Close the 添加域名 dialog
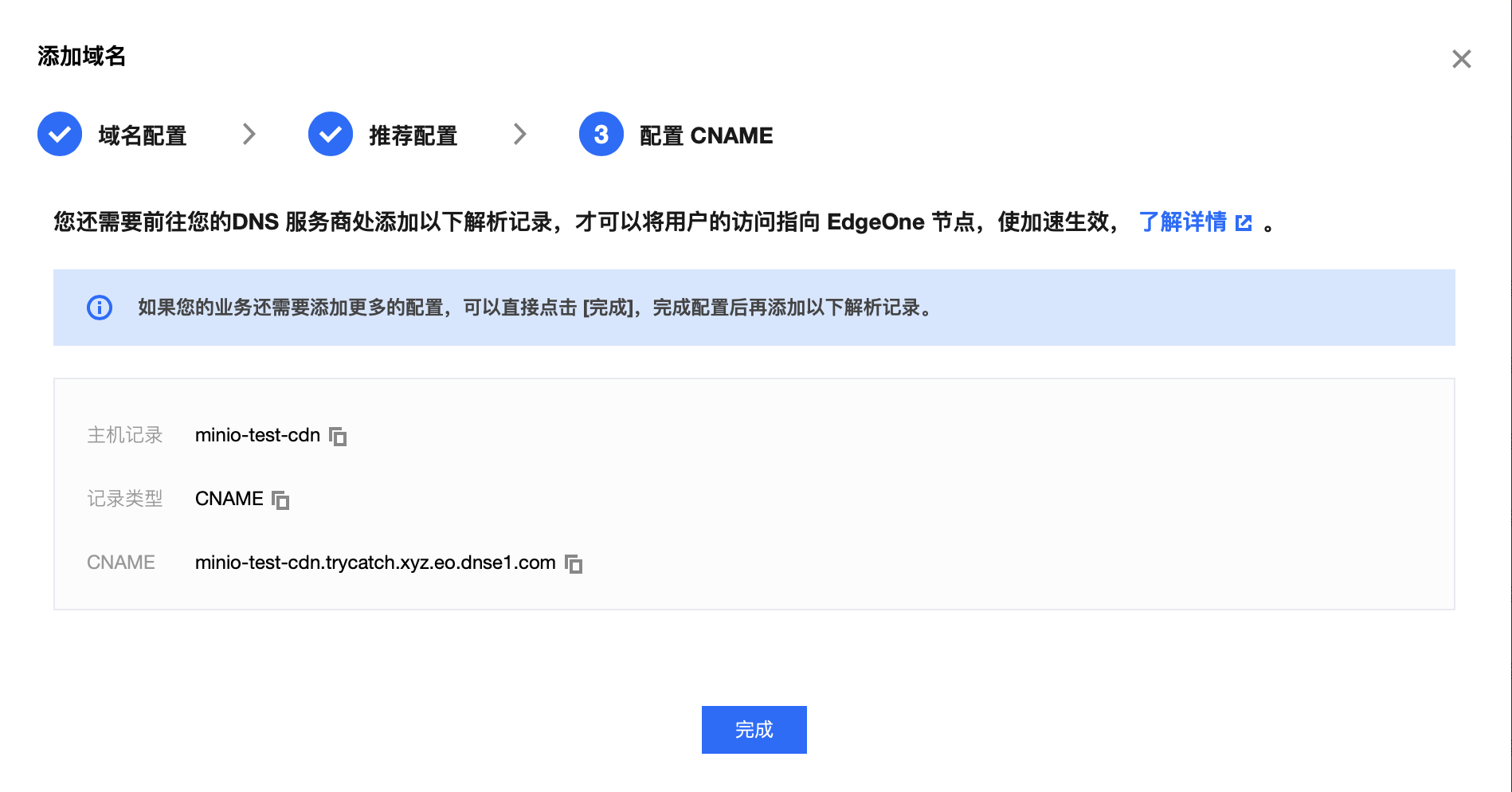 1462,59
